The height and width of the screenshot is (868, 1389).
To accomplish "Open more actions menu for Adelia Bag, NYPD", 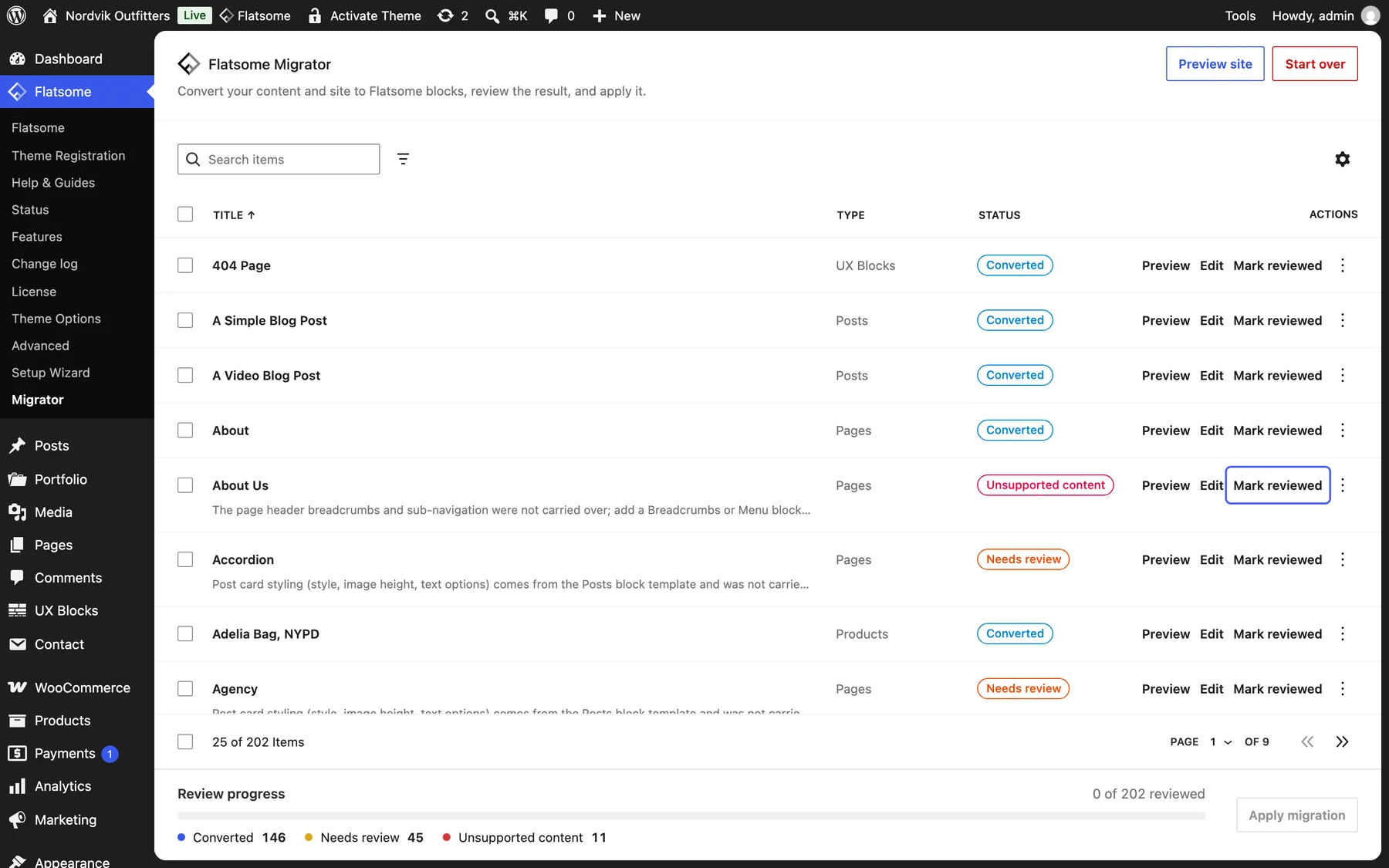I will pos(1343,633).
